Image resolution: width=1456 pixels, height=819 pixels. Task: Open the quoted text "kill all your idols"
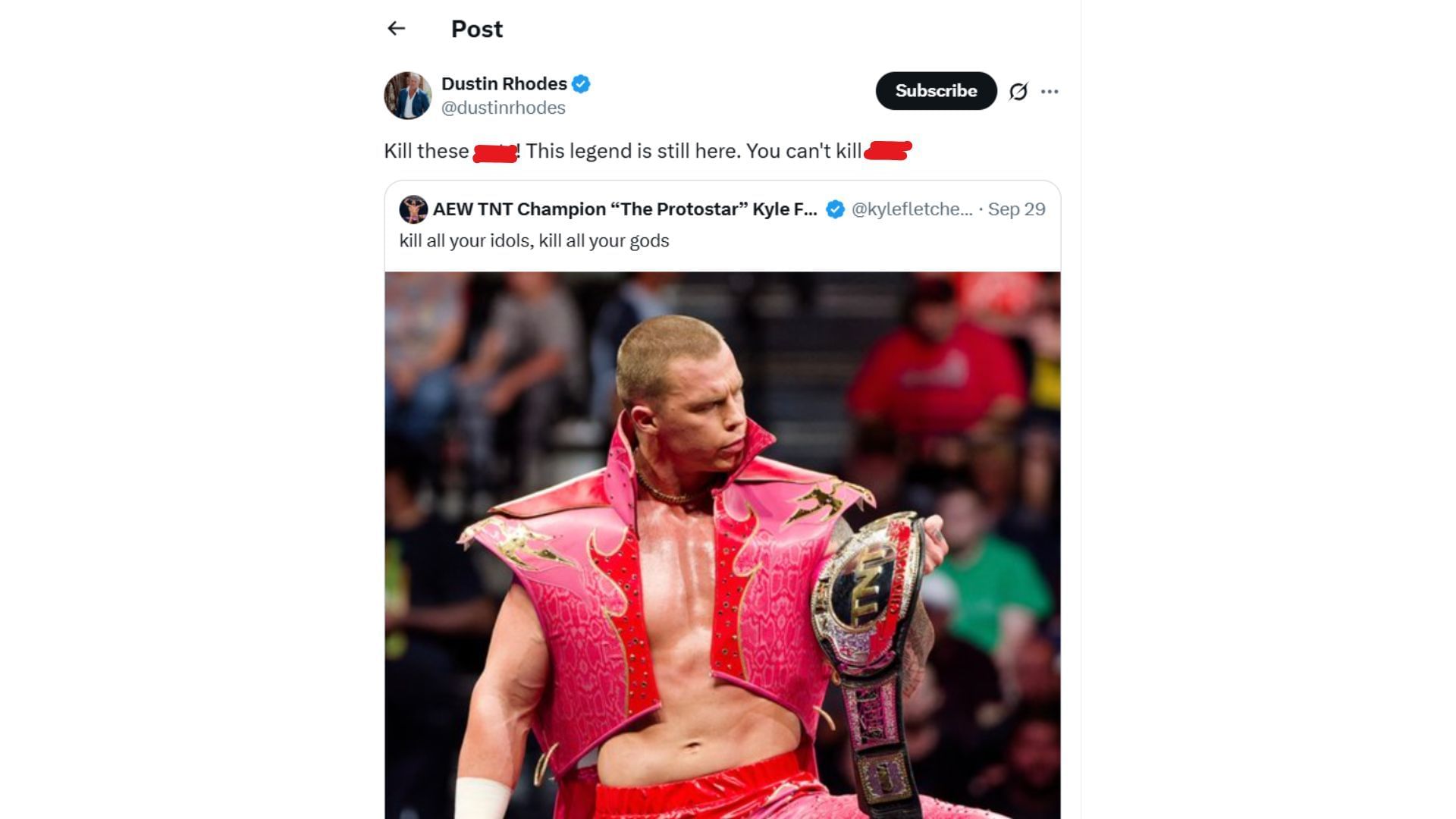534,241
